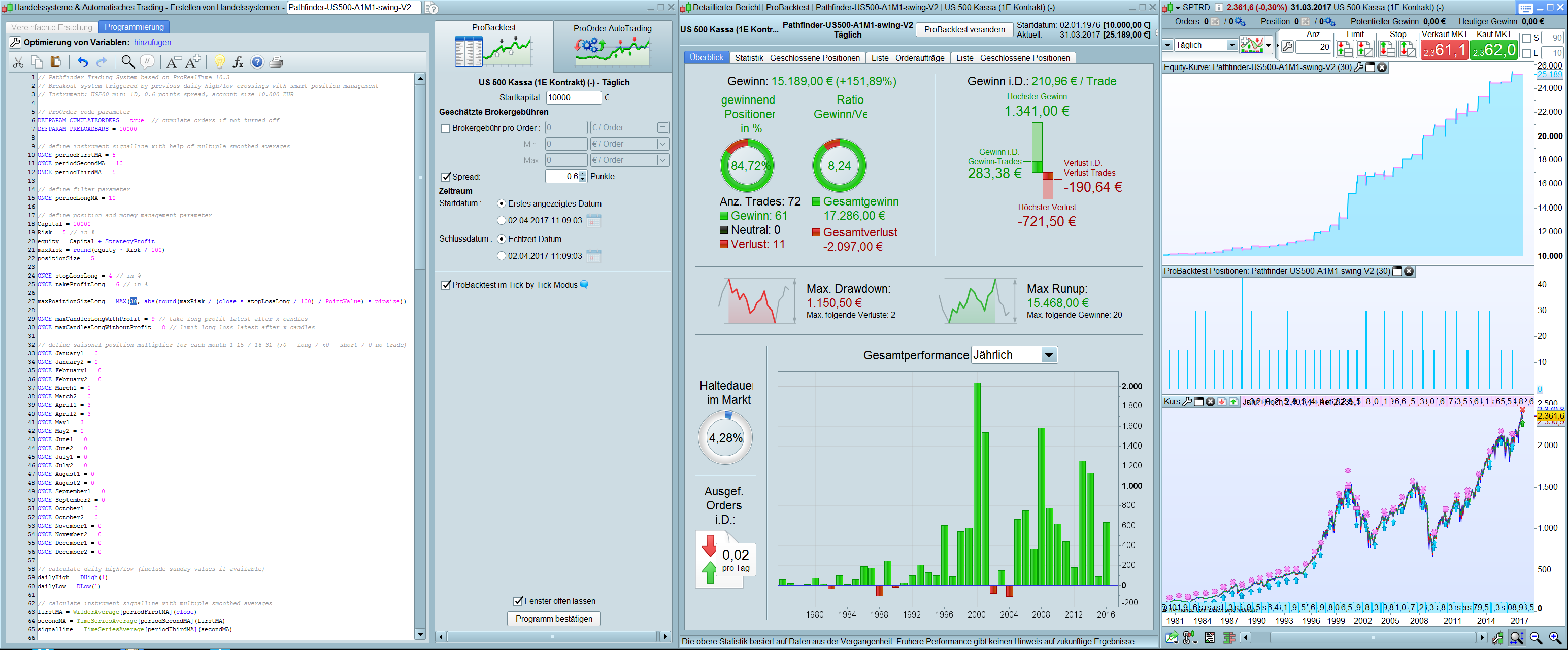This screenshot has height=650, width=1568.
Task: Click the scissors cut icon
Action: 18,62
